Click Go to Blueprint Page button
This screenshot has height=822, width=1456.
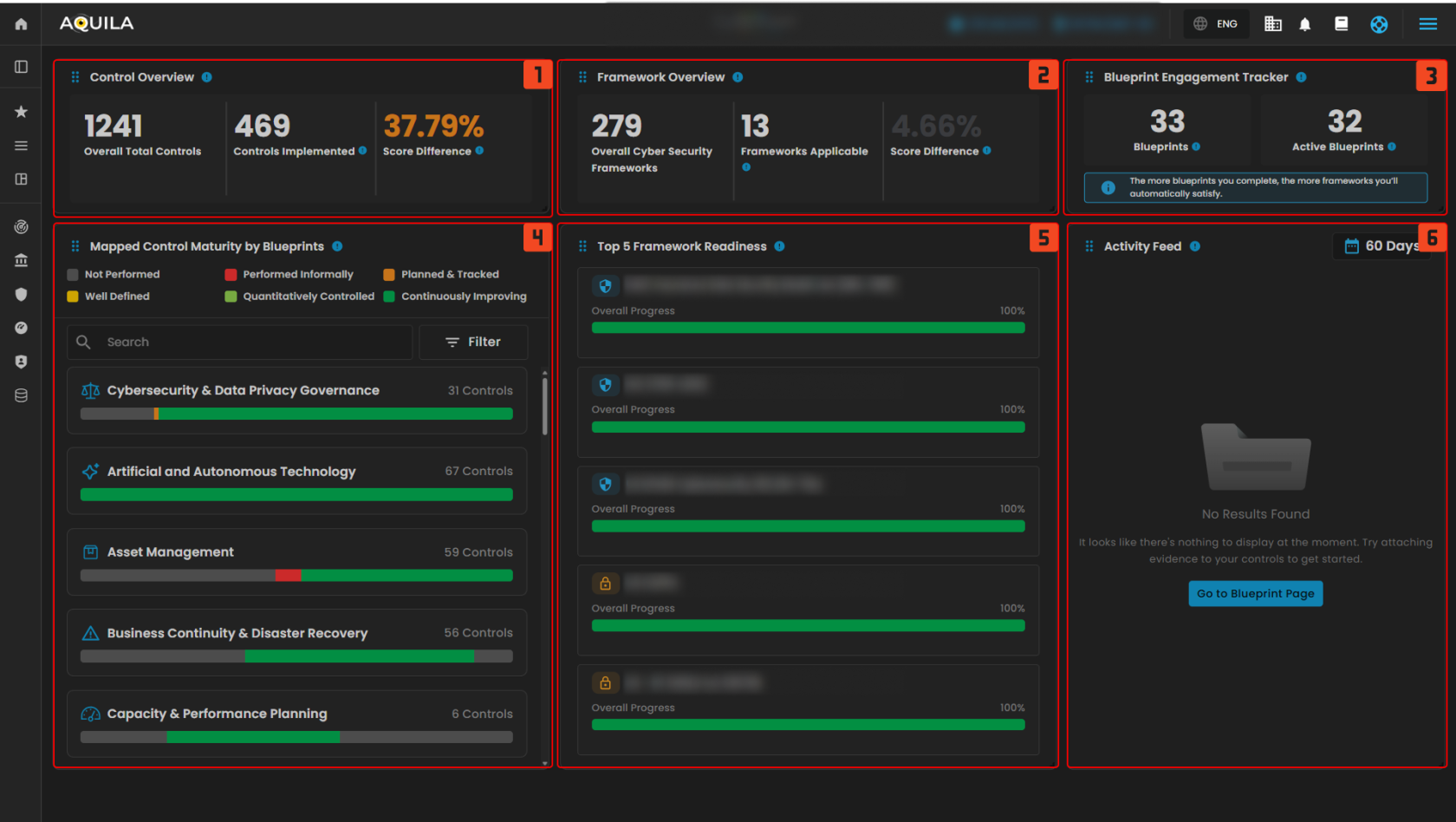click(x=1255, y=594)
